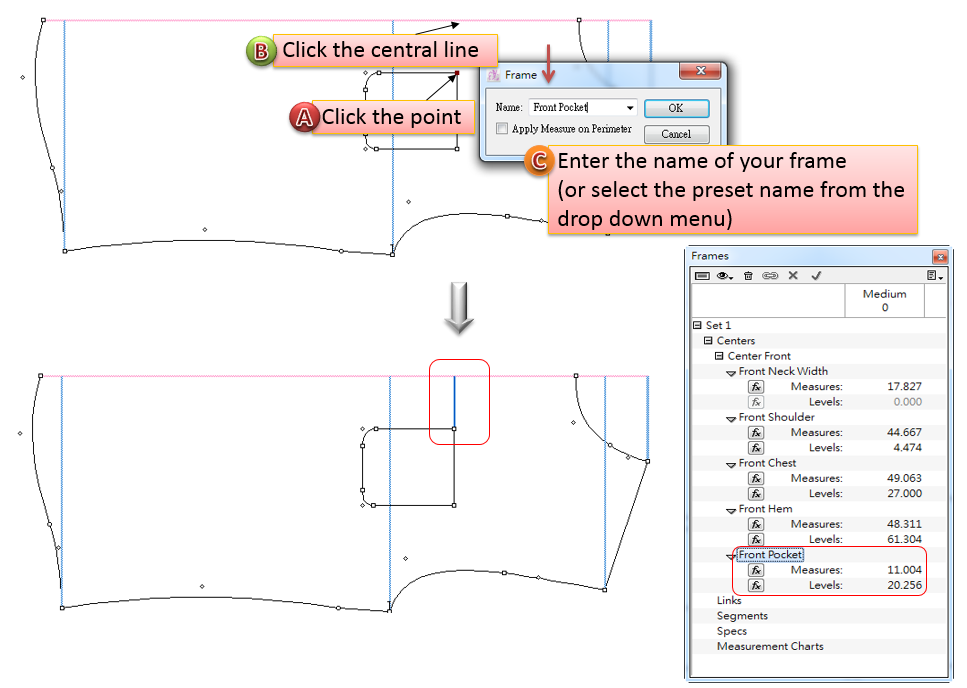Select the Measurement Charts tree item
967x688 pixels.
point(770,647)
